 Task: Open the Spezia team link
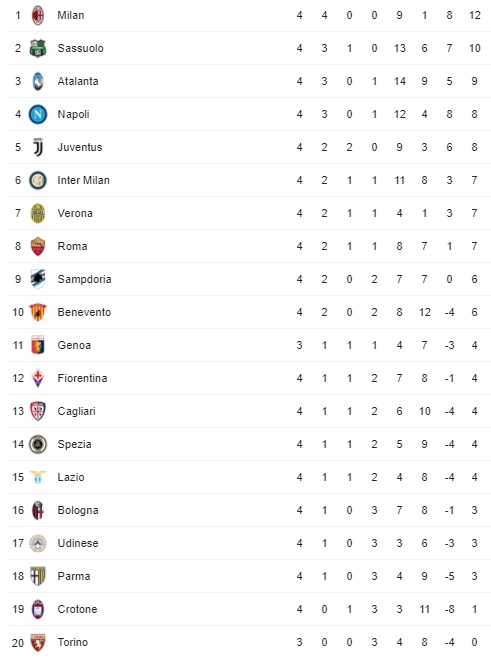pos(75,444)
